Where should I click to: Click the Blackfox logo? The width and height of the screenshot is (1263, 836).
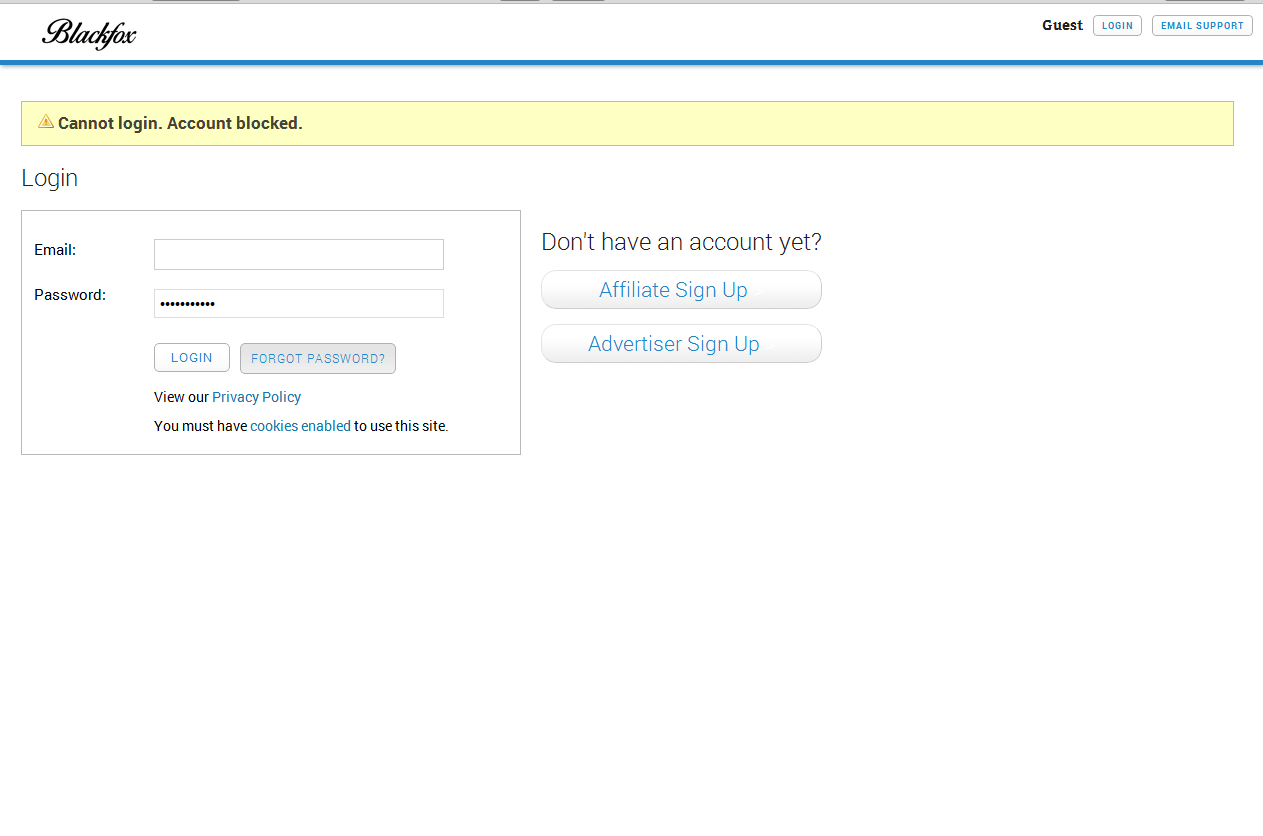click(89, 34)
